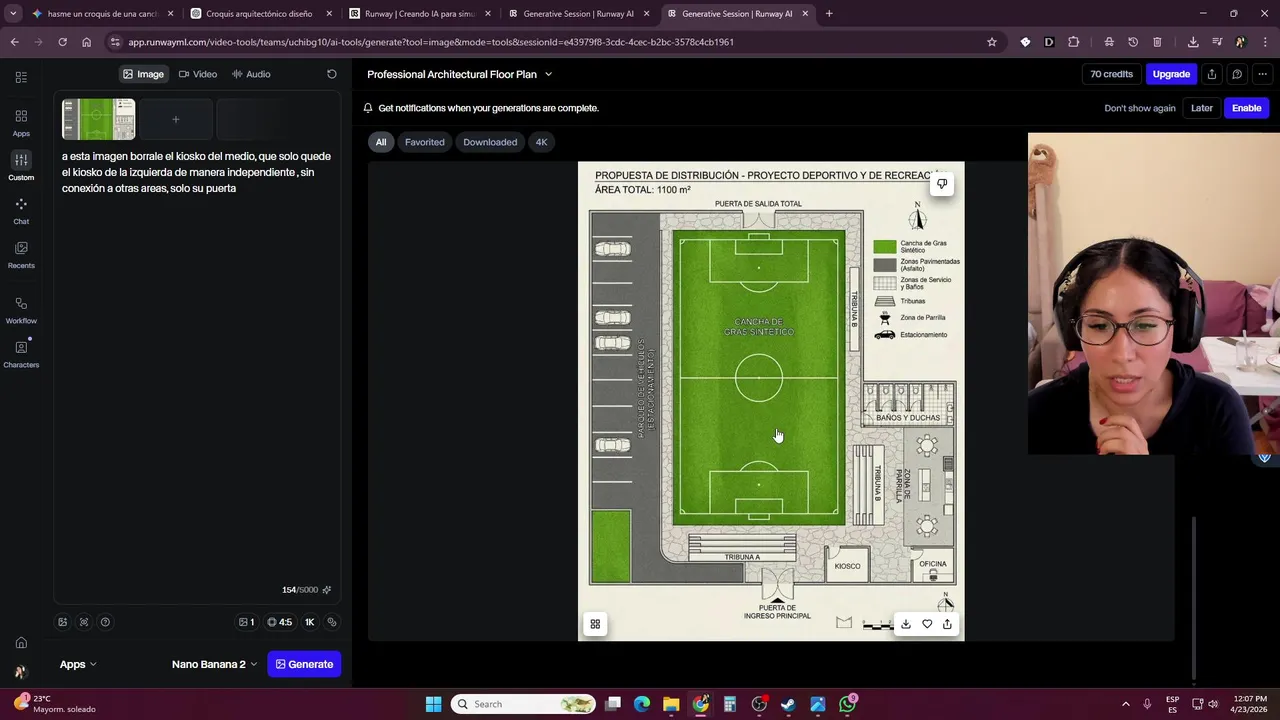Expand the Professional Architectural Floor Plan title menu
The height and width of the screenshot is (720, 1280).
[460, 74]
